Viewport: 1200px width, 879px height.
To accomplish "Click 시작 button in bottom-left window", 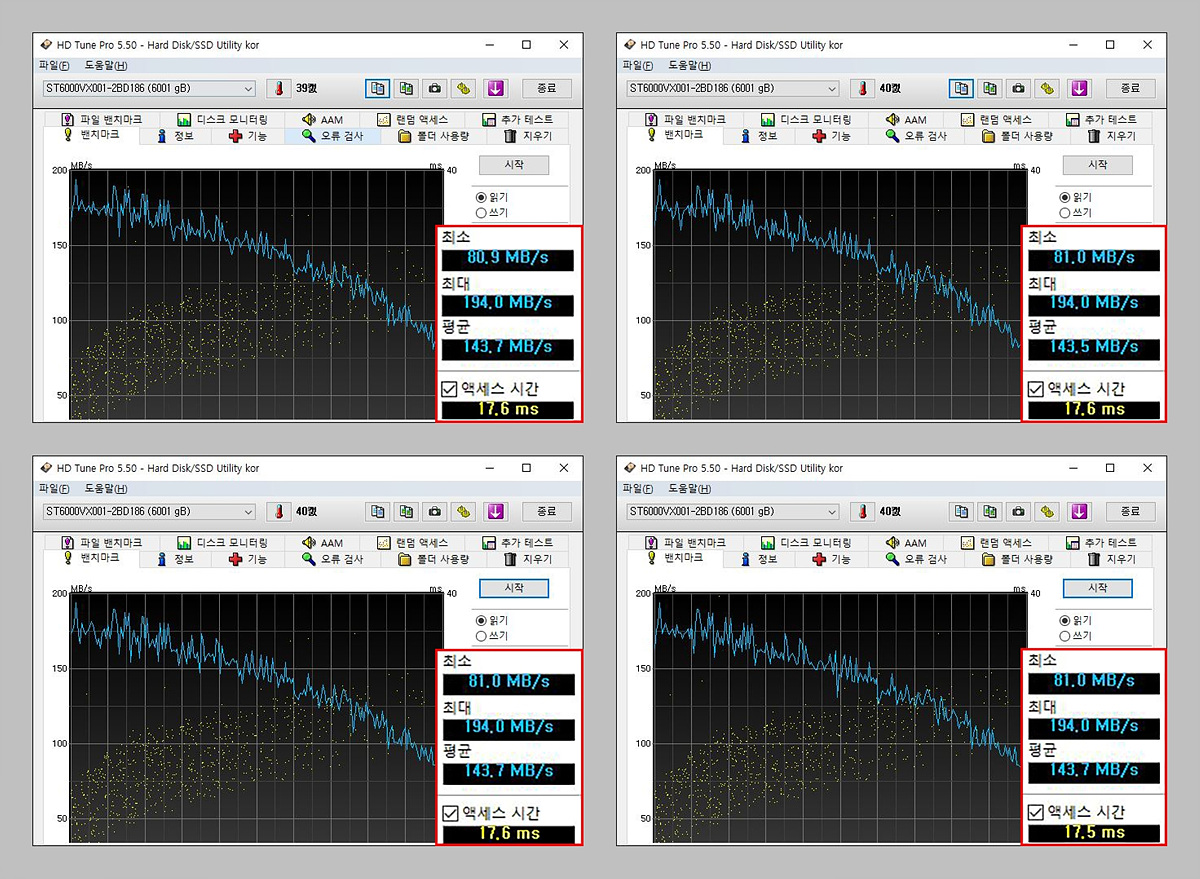I will 514,588.
